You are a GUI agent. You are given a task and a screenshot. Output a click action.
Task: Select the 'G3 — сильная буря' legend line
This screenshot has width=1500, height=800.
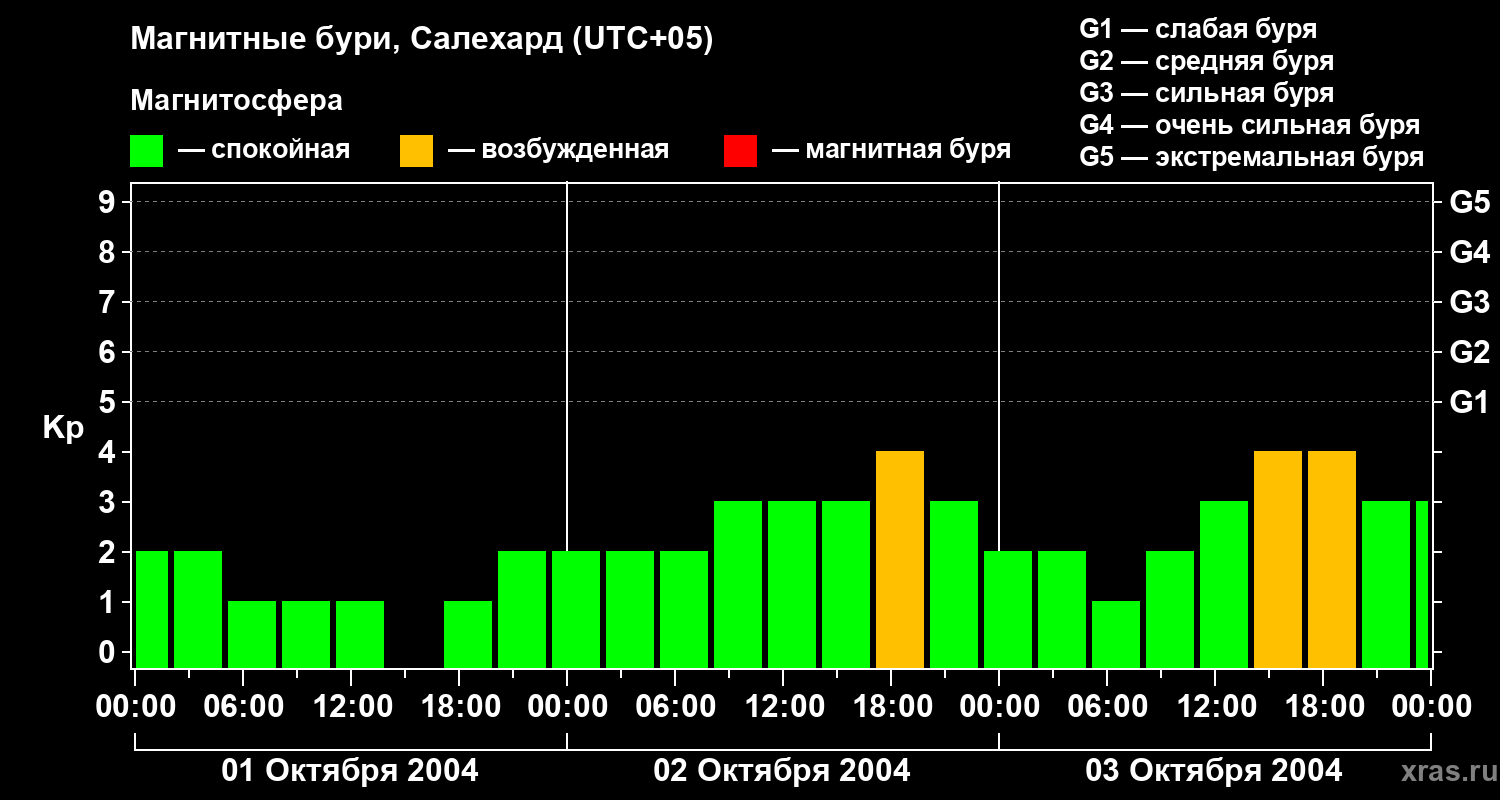1207,93
